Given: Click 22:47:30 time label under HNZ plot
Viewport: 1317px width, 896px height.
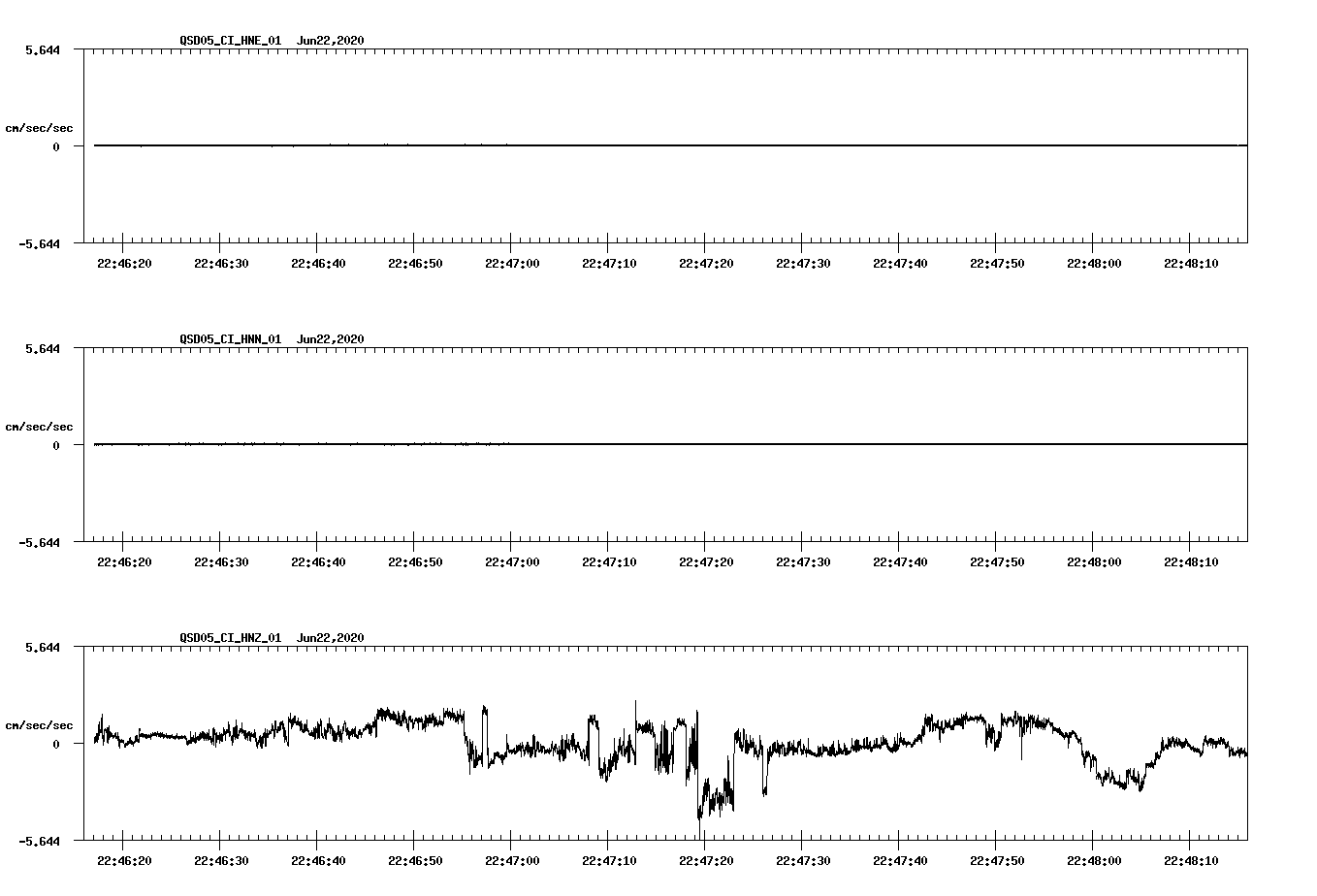Looking at the screenshot, I should pos(803,860).
